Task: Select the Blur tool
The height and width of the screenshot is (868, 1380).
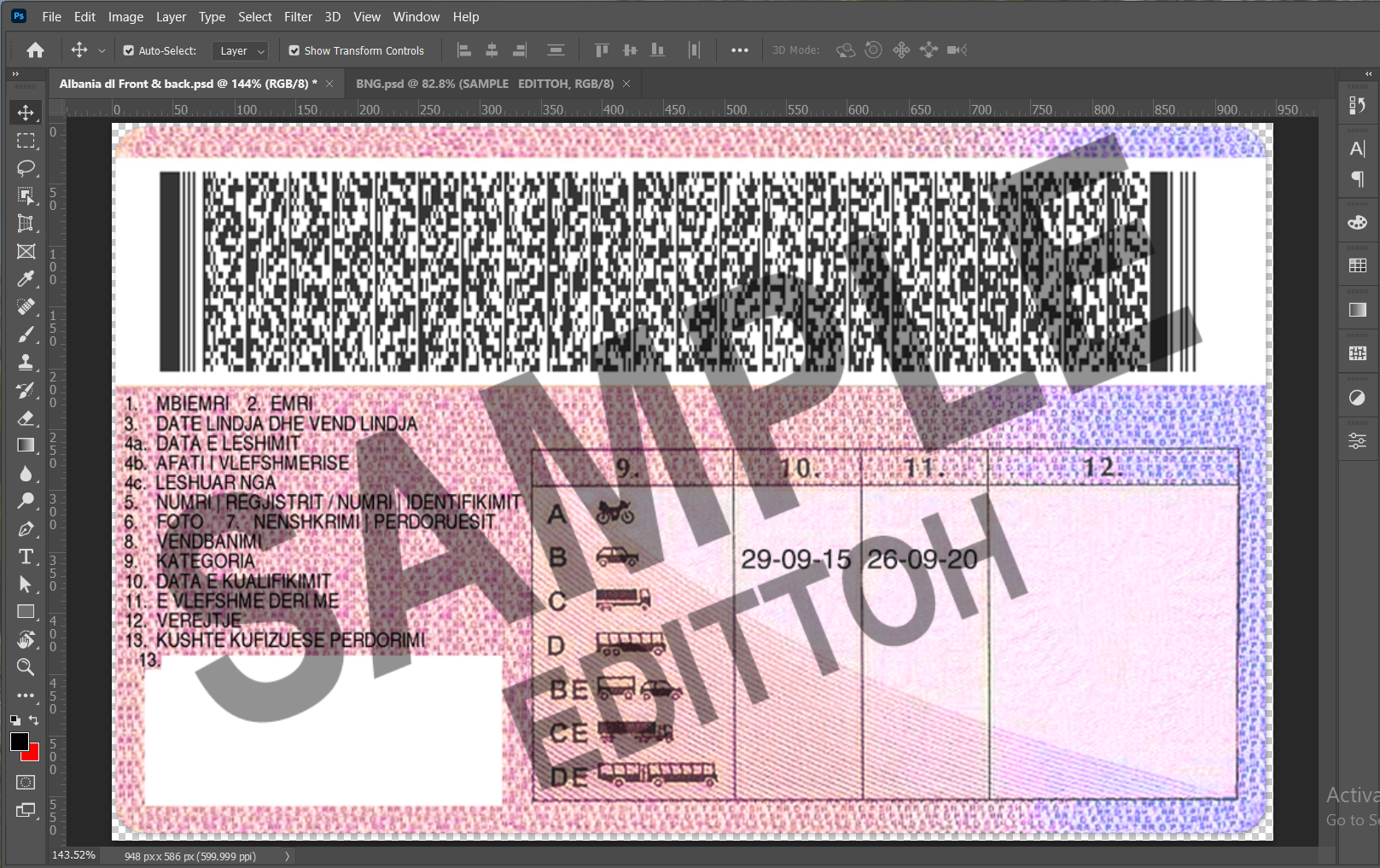Action: pyautogui.click(x=26, y=473)
